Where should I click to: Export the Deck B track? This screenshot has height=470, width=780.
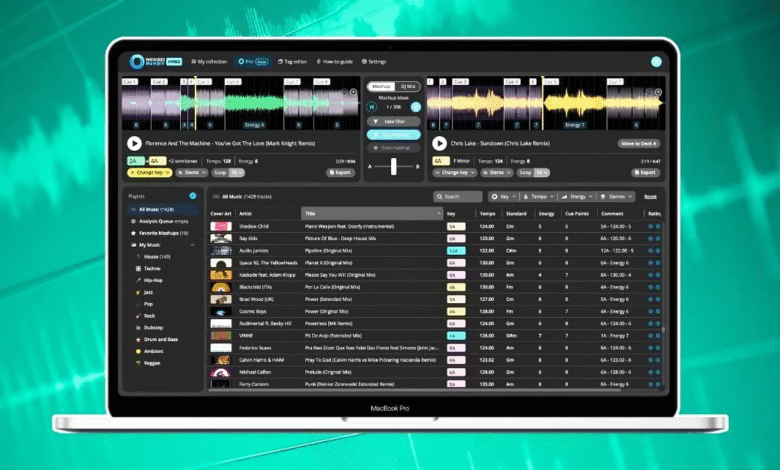tap(645, 173)
